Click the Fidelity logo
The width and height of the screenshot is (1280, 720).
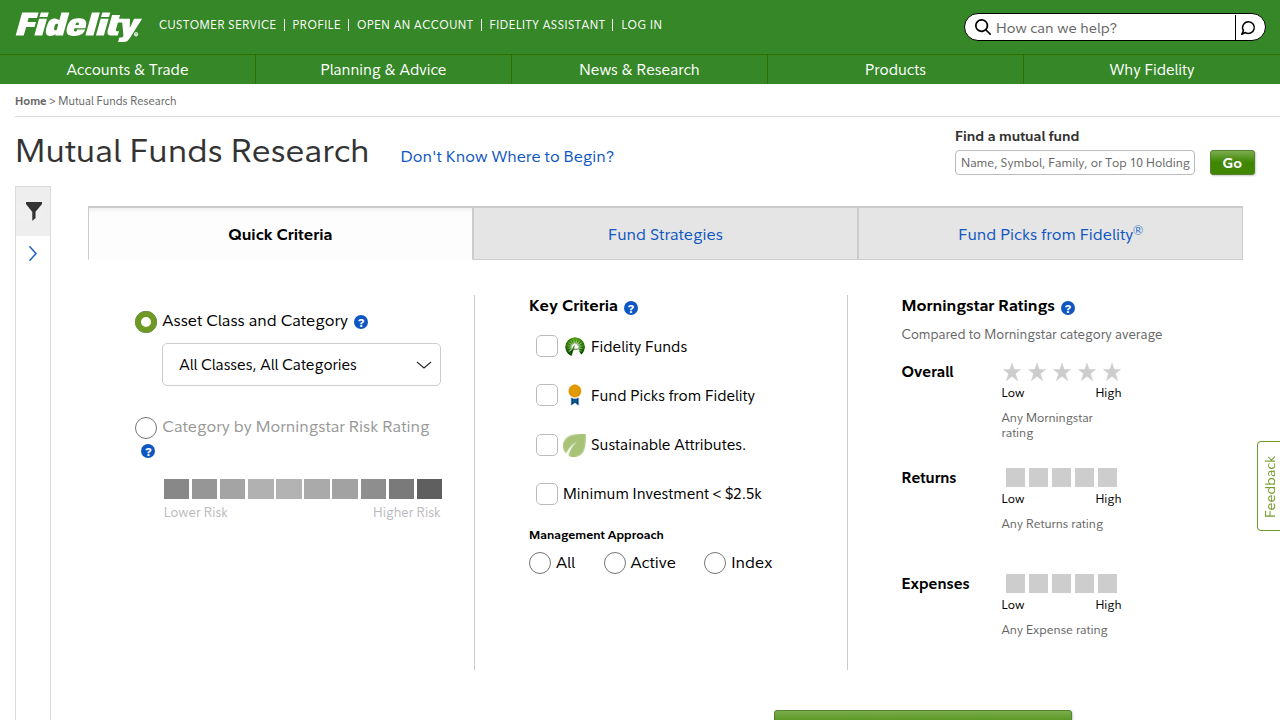78,26
